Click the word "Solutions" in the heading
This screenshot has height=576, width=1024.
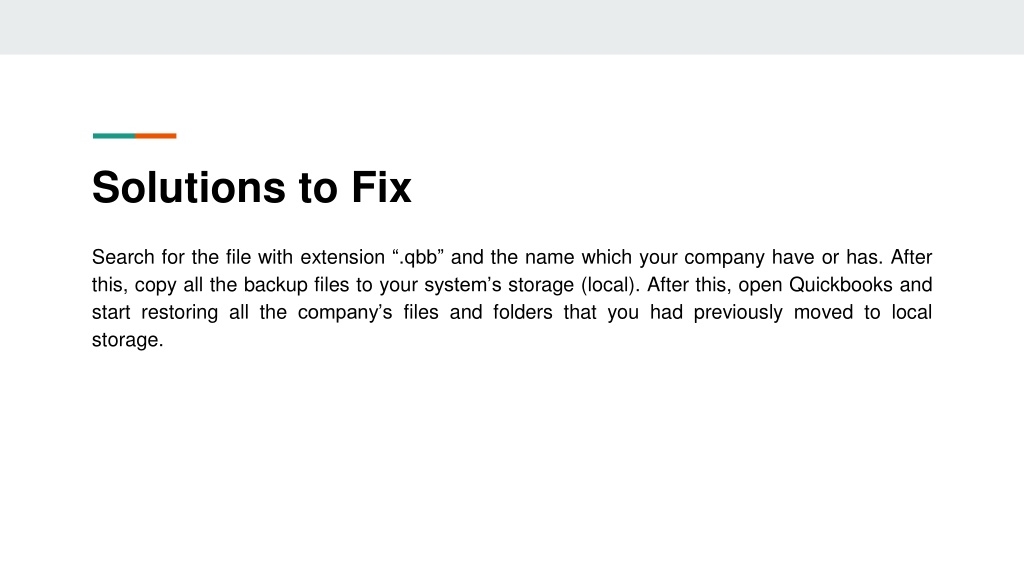point(189,187)
